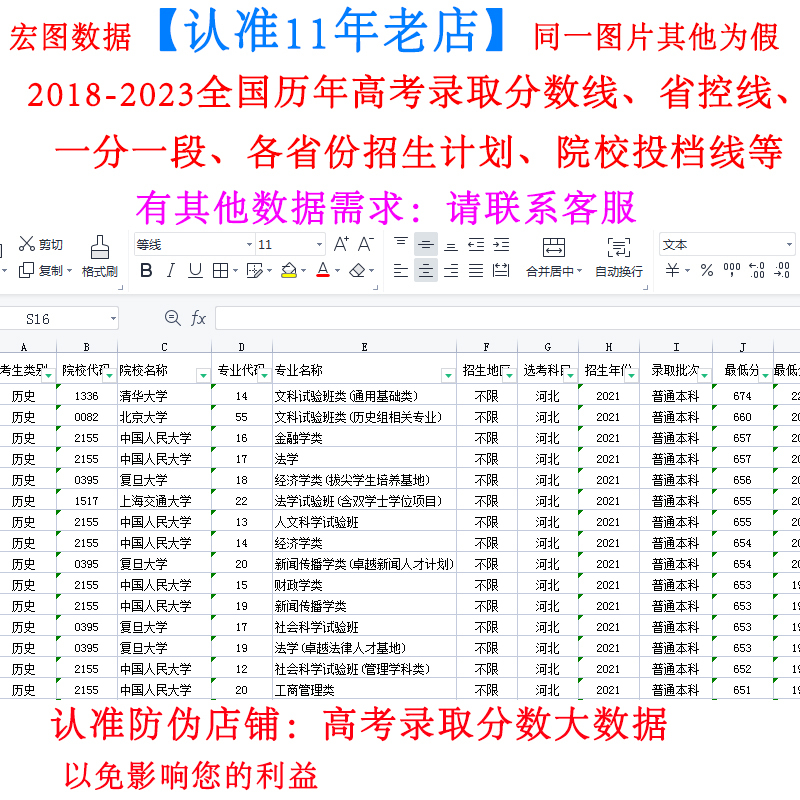Decrease font size A- icon
Viewport: 800px width, 800px height.
click(365, 244)
